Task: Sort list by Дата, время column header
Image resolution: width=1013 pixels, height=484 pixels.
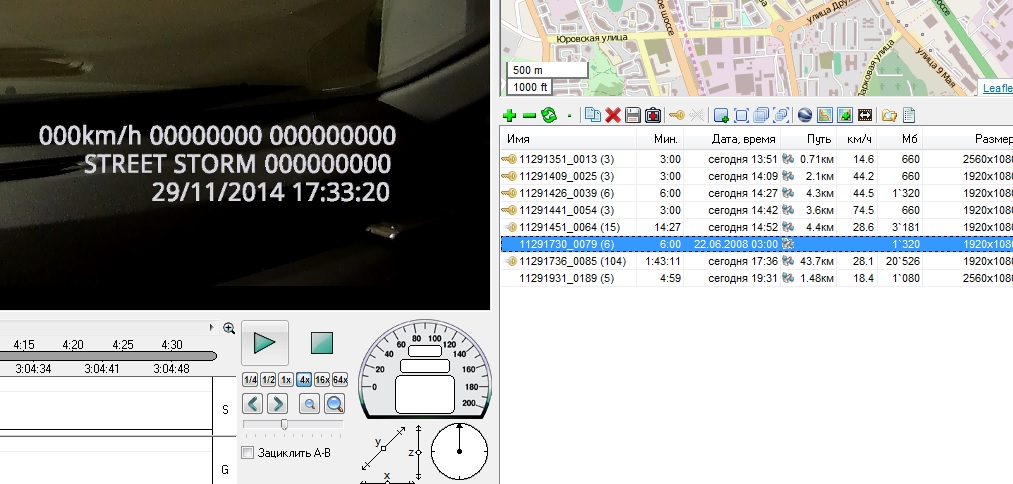Action: click(738, 139)
